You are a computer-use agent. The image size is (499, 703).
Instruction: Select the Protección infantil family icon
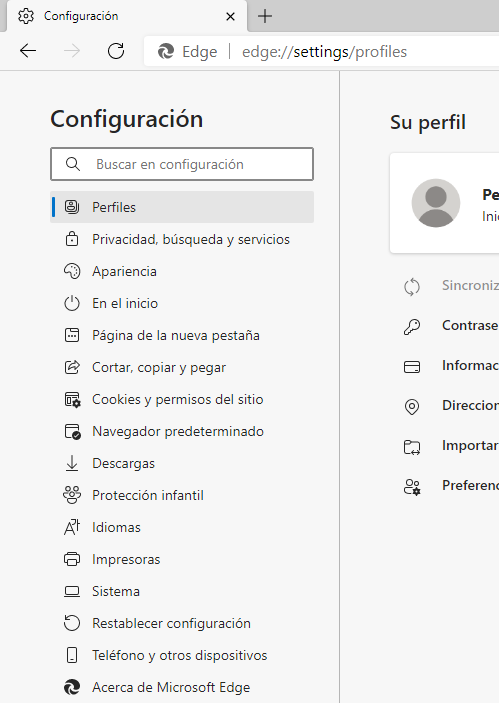click(x=72, y=495)
